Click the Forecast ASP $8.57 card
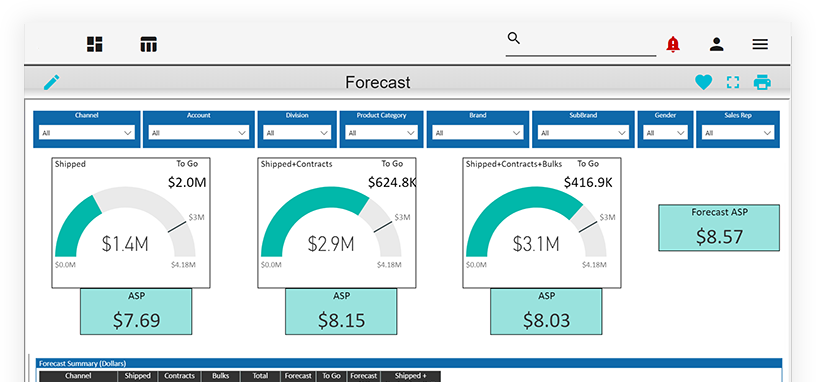Viewport: 816px width, 382px height. (x=719, y=228)
